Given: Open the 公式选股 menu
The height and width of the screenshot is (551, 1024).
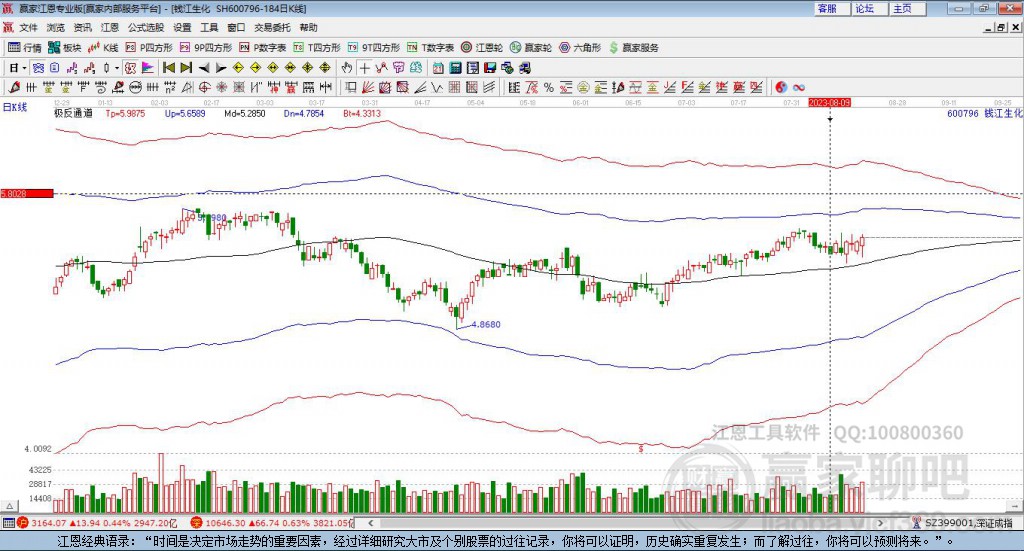Looking at the screenshot, I should point(146,27).
